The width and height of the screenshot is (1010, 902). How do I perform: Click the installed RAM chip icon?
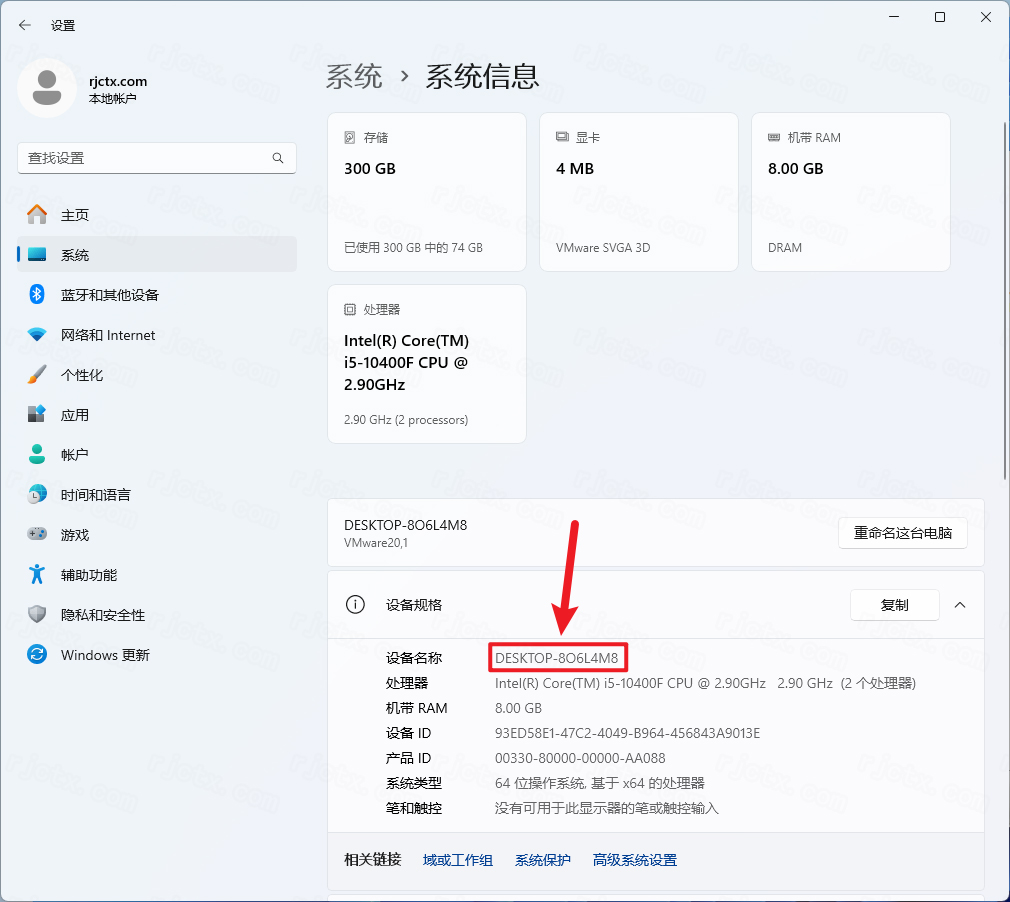[774, 137]
